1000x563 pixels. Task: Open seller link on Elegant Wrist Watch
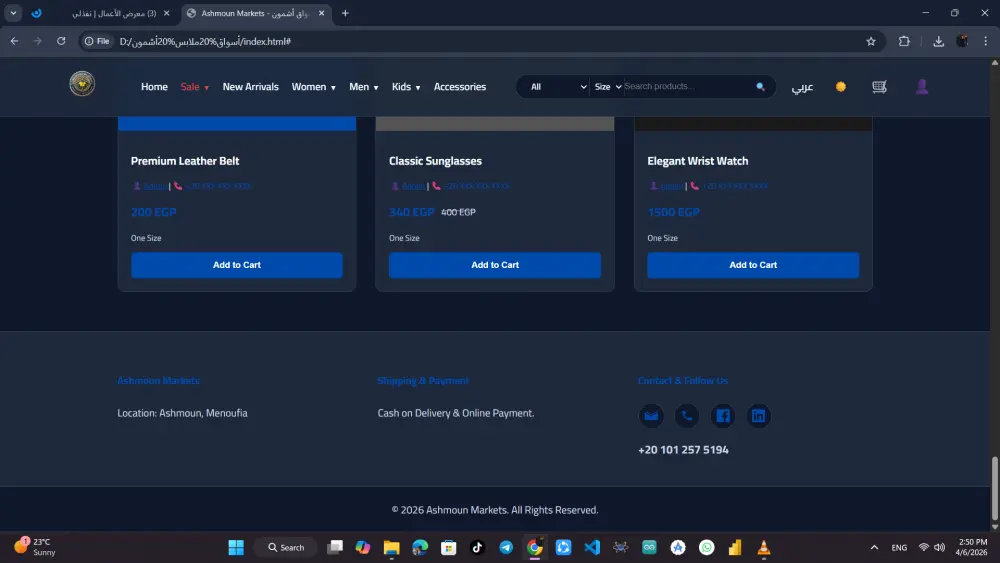(671, 186)
